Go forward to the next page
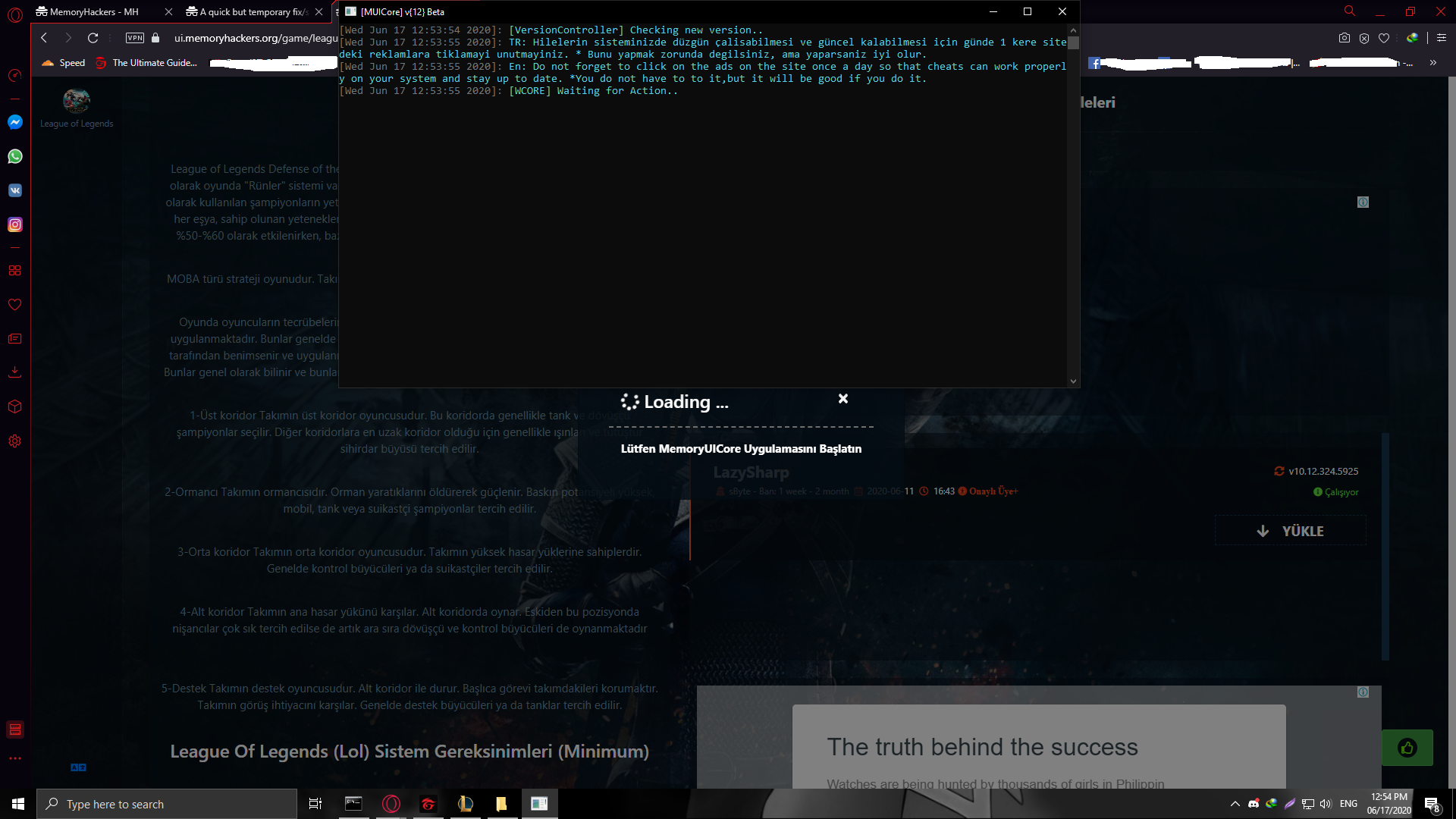 68,38
